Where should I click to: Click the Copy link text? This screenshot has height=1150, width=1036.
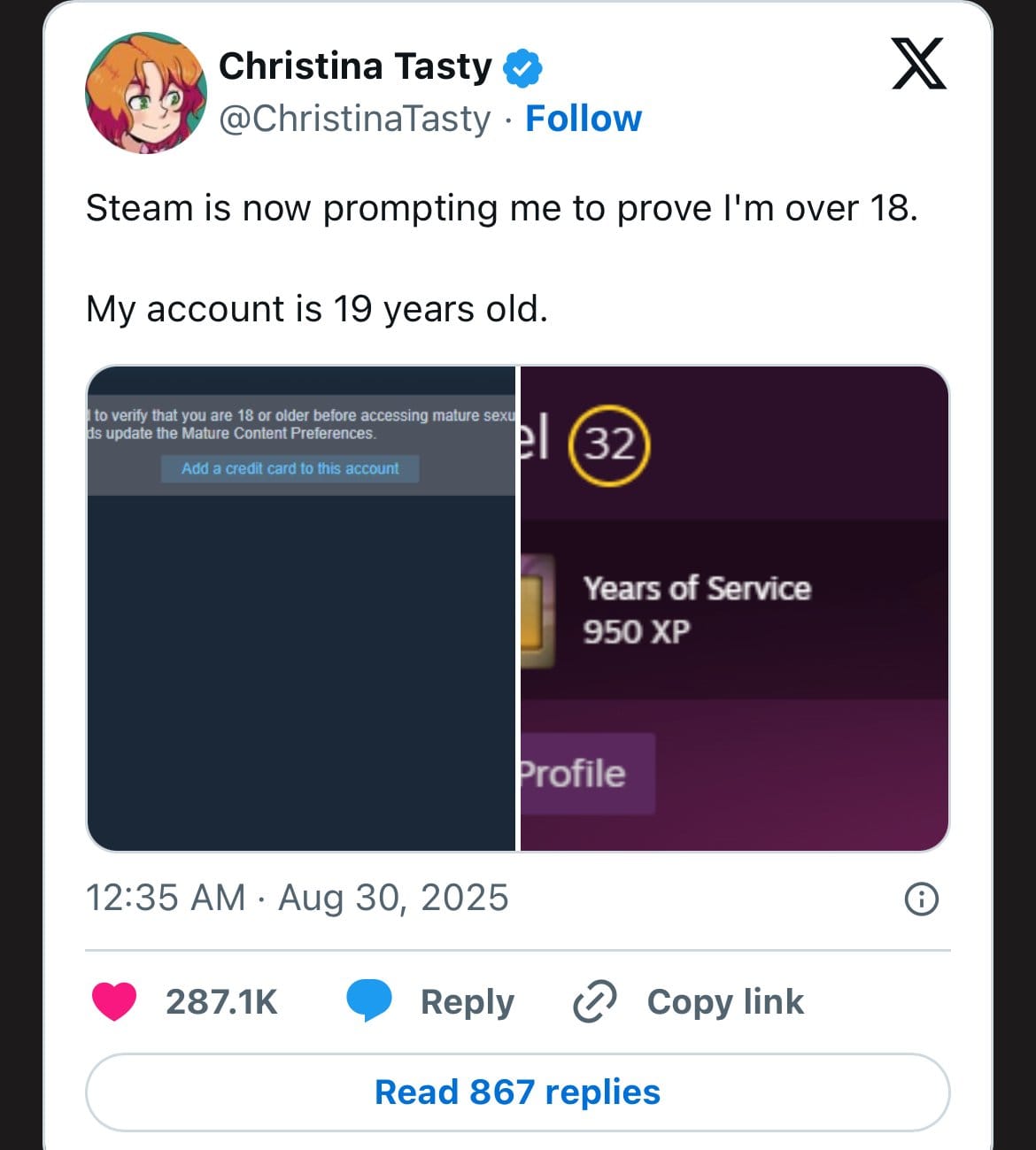[x=725, y=1002]
